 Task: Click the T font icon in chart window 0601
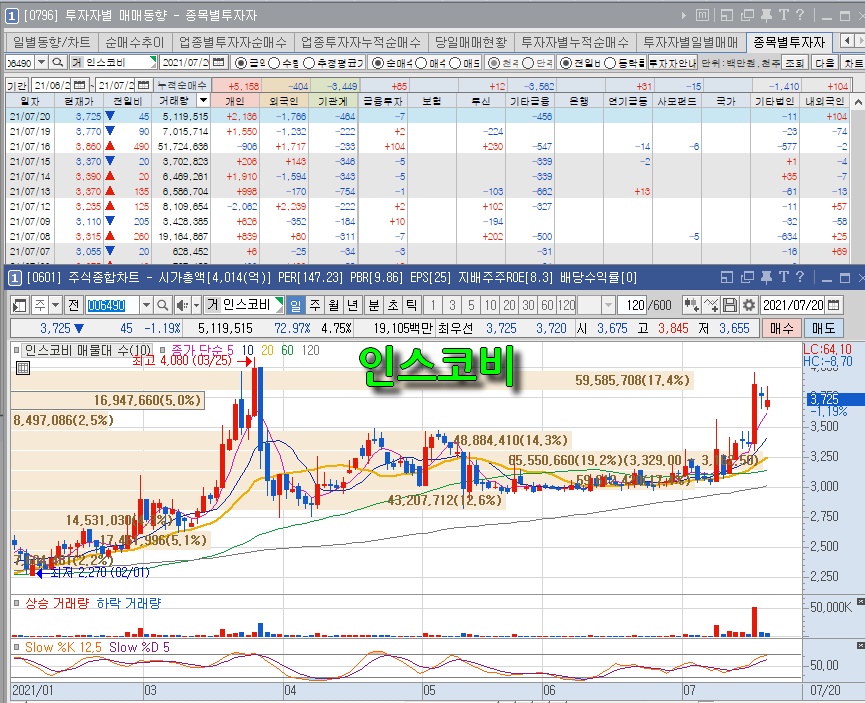click(x=783, y=277)
